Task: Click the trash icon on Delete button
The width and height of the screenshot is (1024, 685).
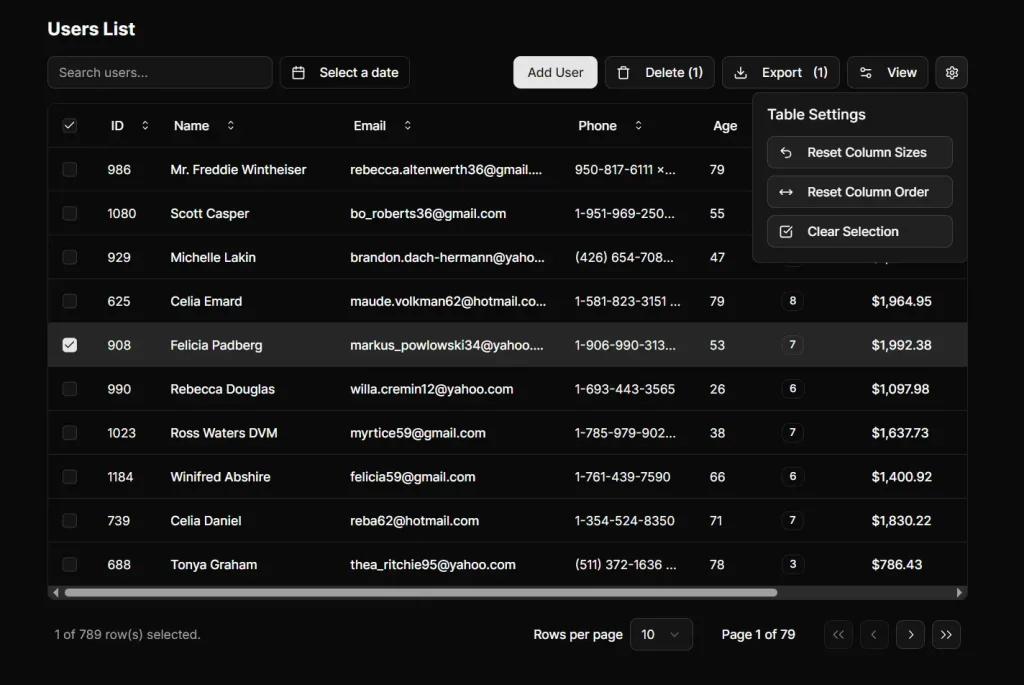Action: click(625, 72)
